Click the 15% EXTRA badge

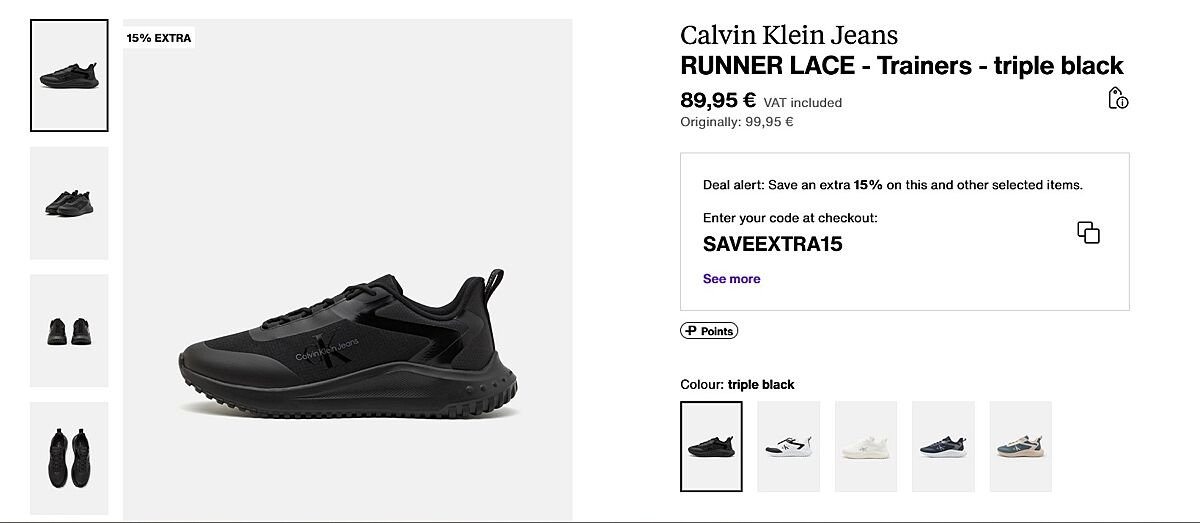pos(158,38)
